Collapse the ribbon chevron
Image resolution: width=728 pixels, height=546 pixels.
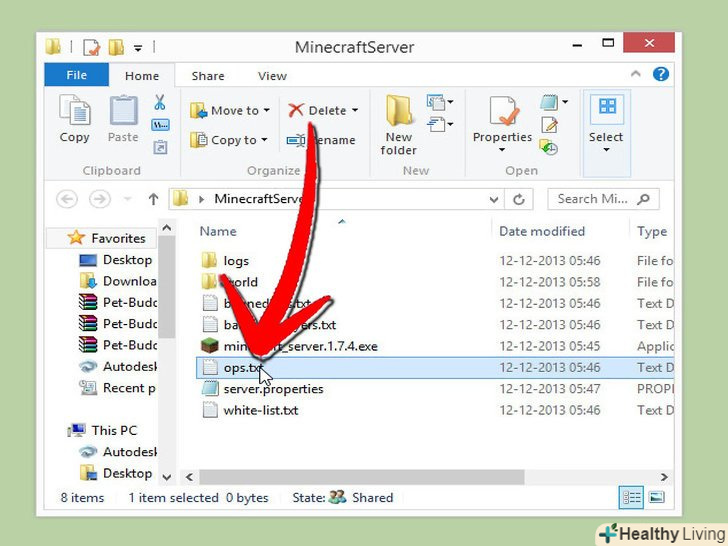pos(636,74)
